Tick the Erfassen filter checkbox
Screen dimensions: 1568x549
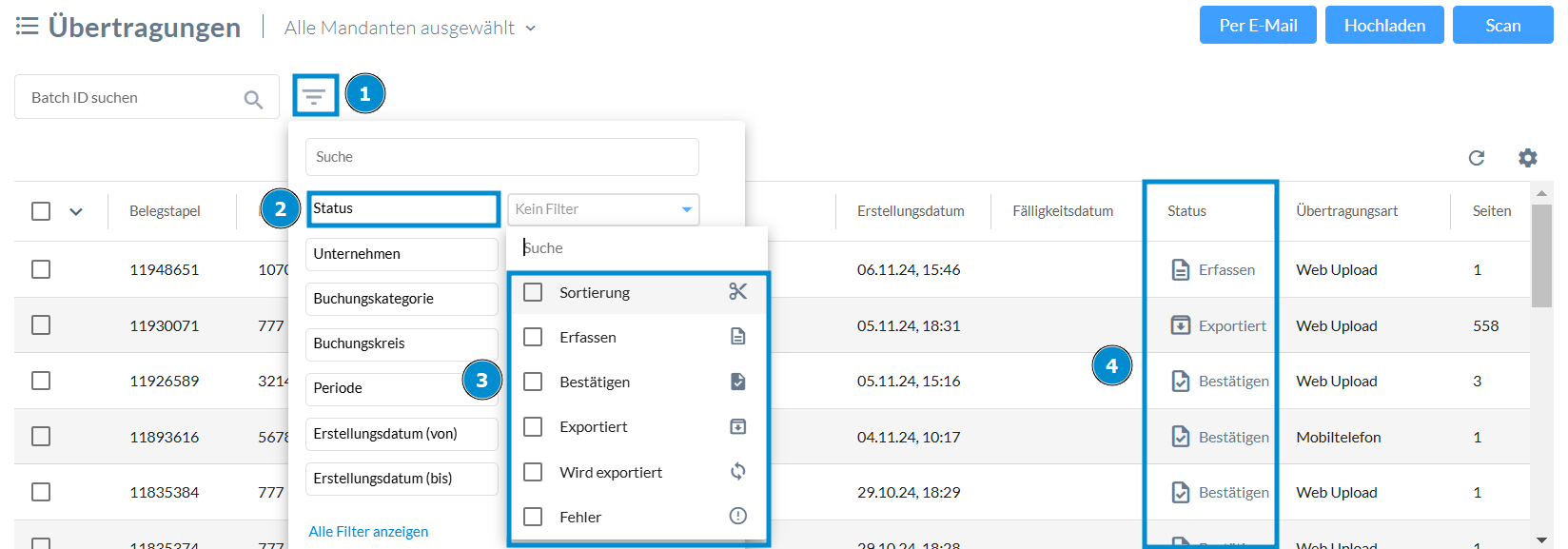coord(533,337)
